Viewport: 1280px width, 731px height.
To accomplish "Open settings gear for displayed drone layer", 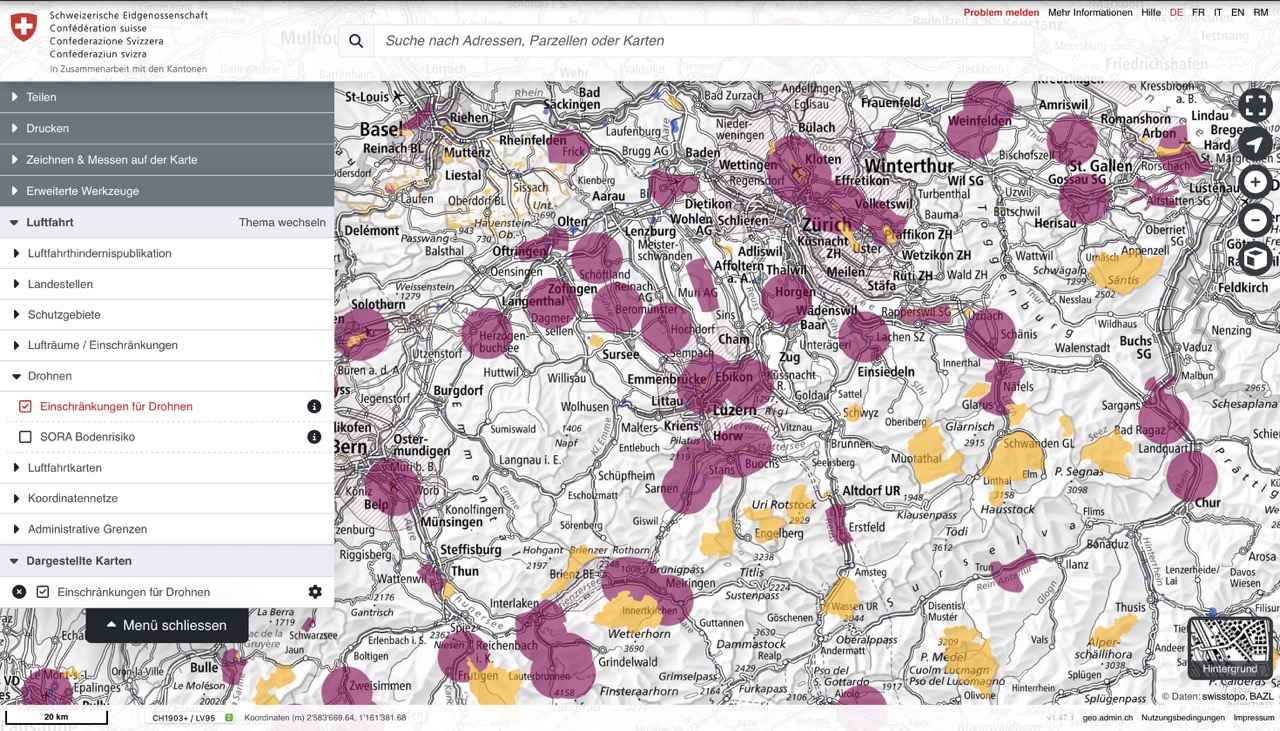I will pos(315,592).
